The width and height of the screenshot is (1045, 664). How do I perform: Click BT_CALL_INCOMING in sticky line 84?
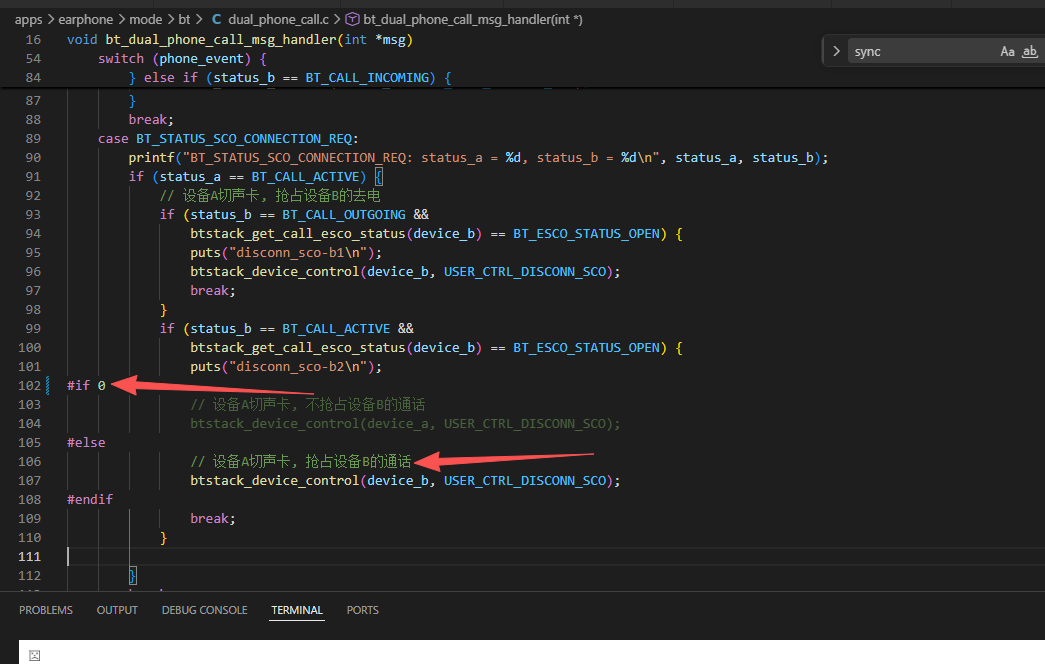[367, 77]
